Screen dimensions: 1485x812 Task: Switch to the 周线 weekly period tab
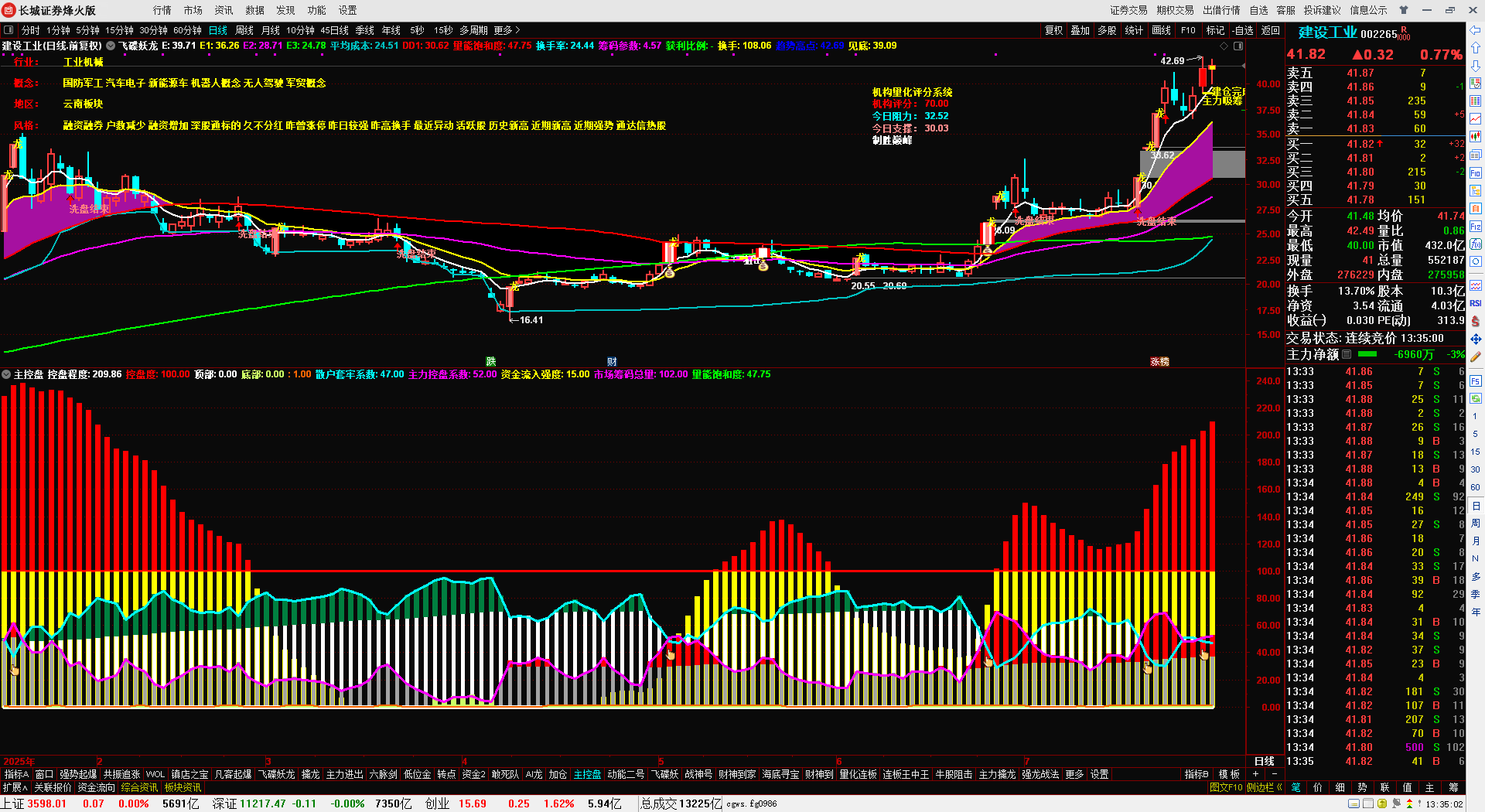244,30
